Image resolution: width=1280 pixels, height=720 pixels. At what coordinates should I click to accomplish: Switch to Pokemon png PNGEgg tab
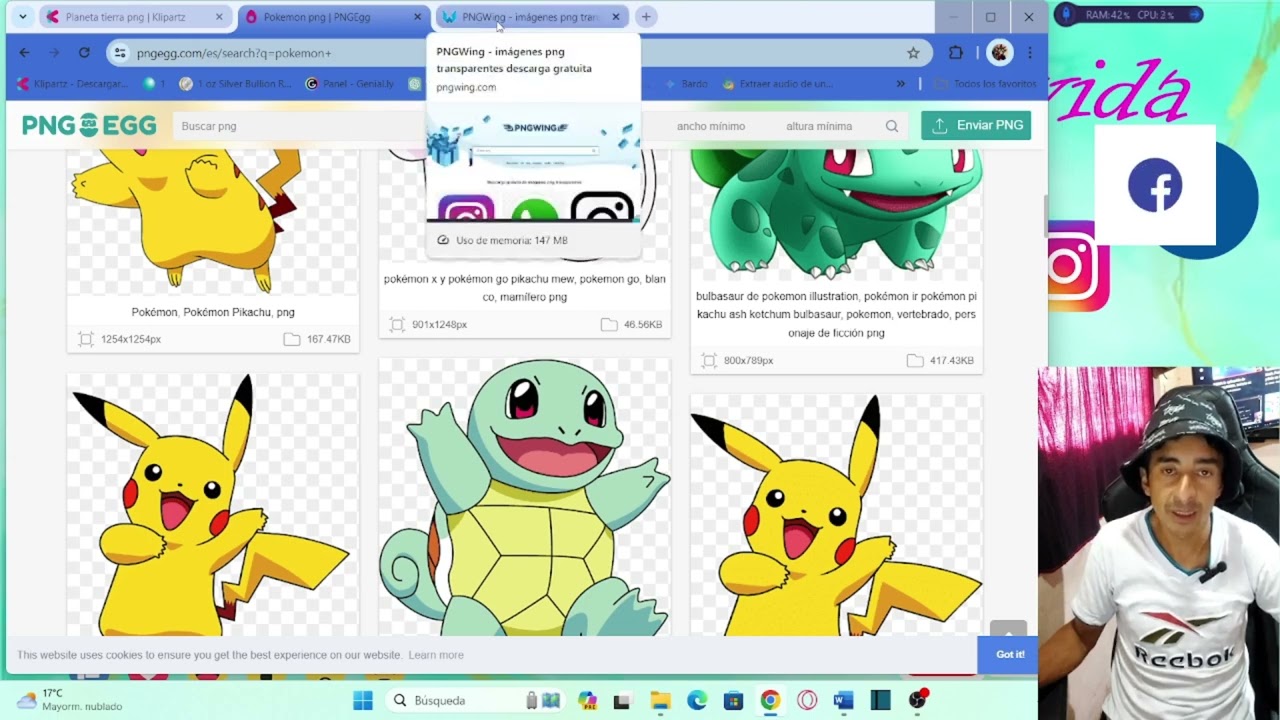(x=334, y=17)
